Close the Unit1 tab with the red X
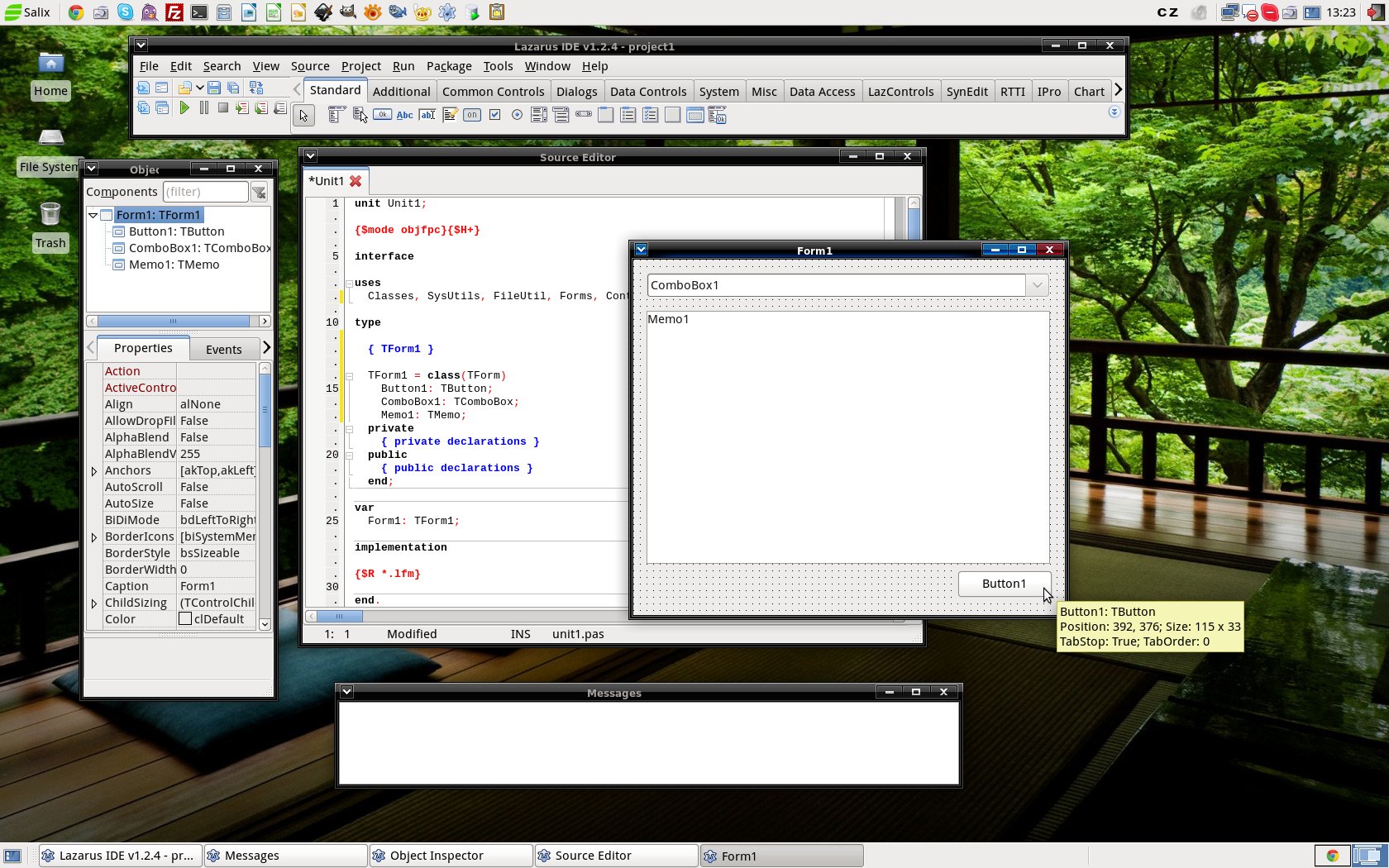This screenshot has width=1389, height=868. coord(356,181)
